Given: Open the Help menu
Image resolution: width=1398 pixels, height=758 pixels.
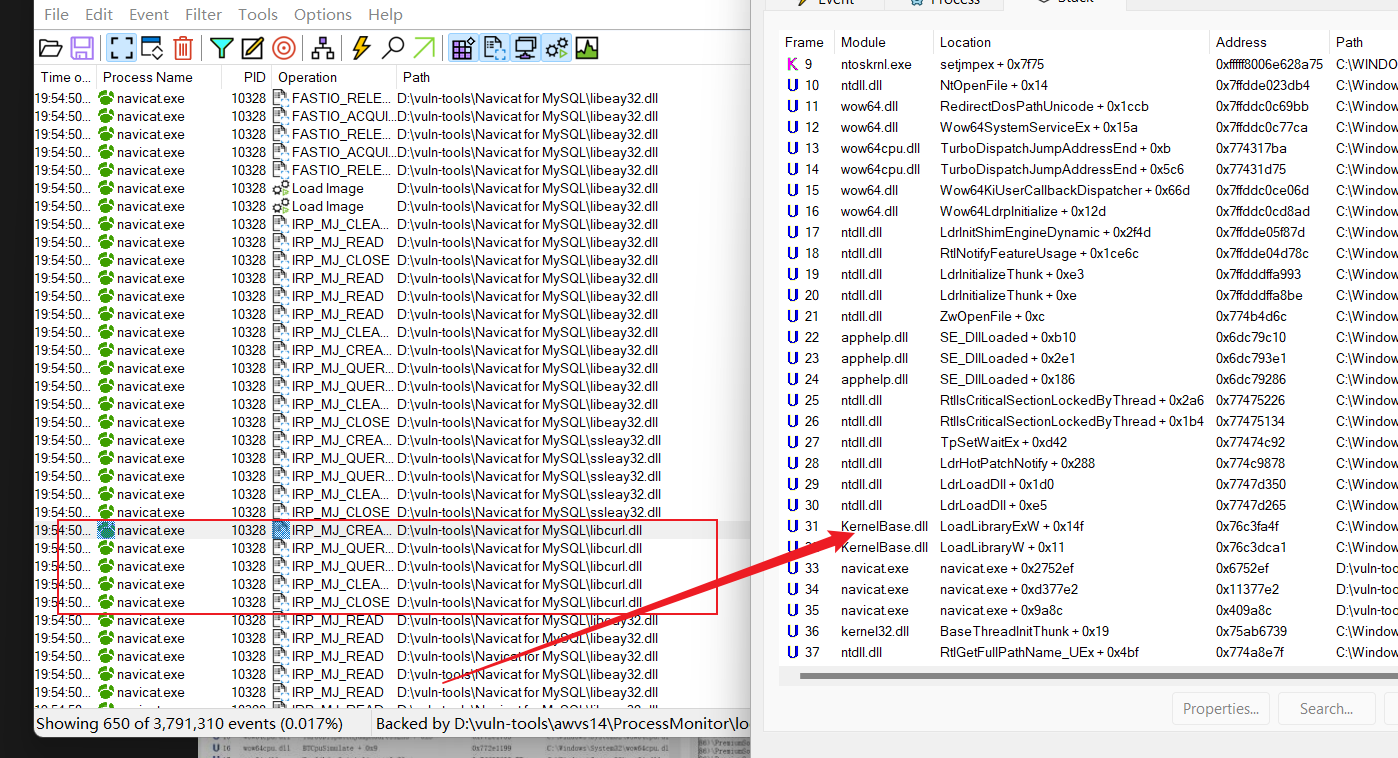Looking at the screenshot, I should 386,15.
